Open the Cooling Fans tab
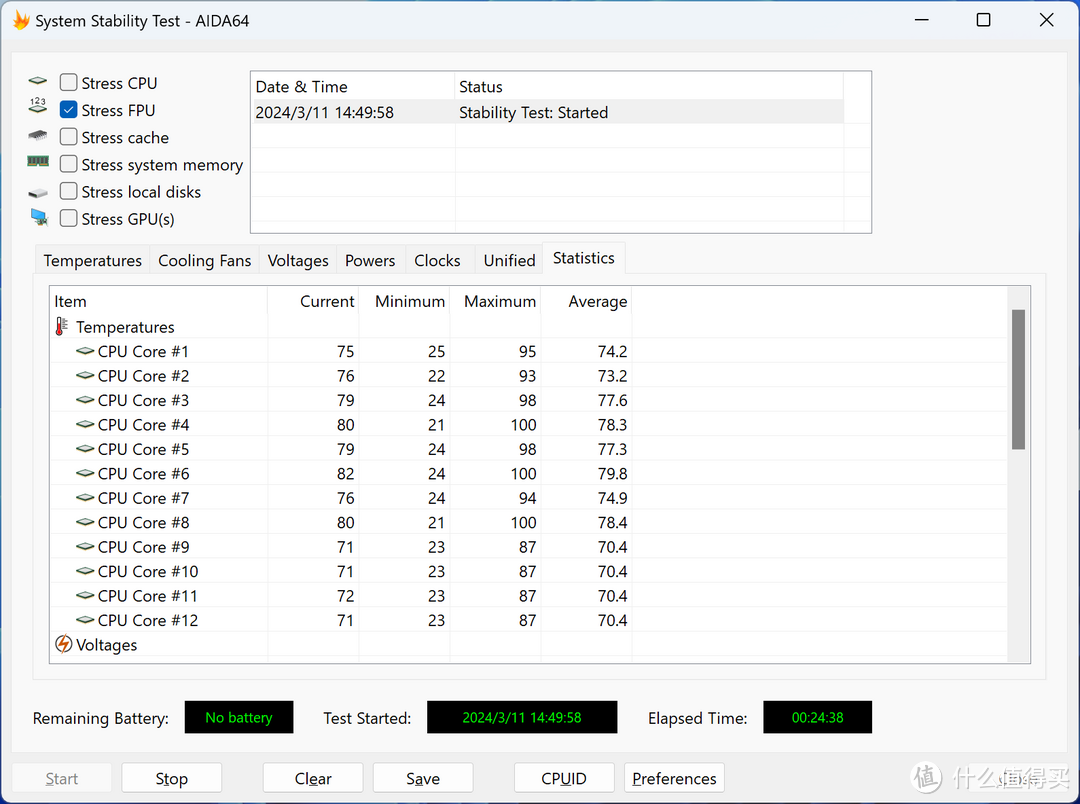The height and width of the screenshot is (804, 1080). click(205, 260)
